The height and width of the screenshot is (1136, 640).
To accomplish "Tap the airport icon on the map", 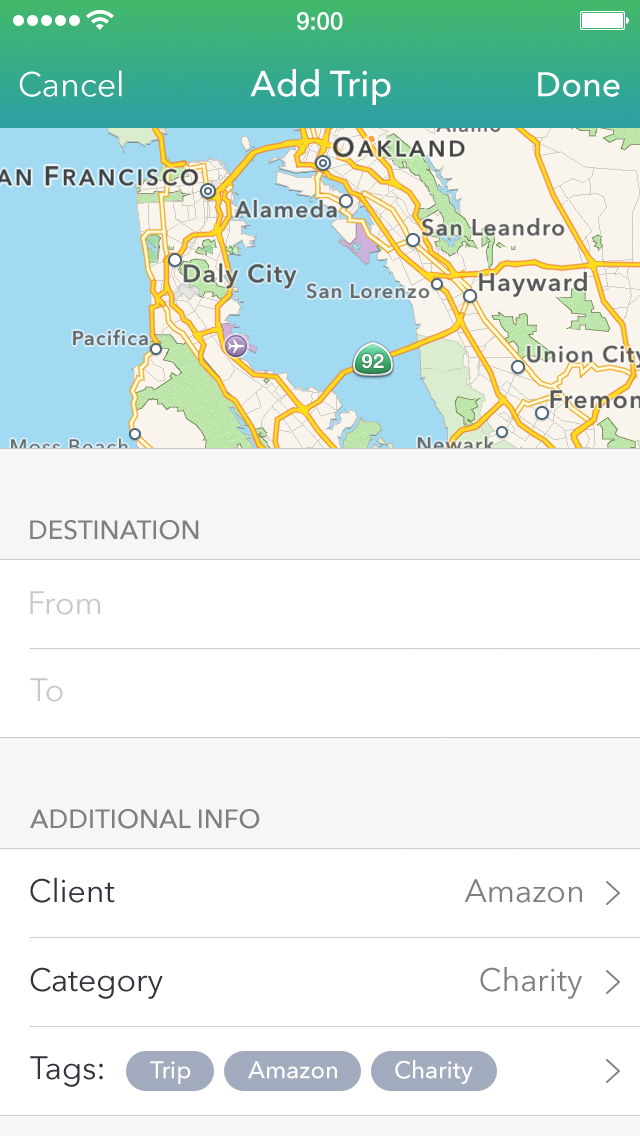I will pyautogui.click(x=236, y=346).
